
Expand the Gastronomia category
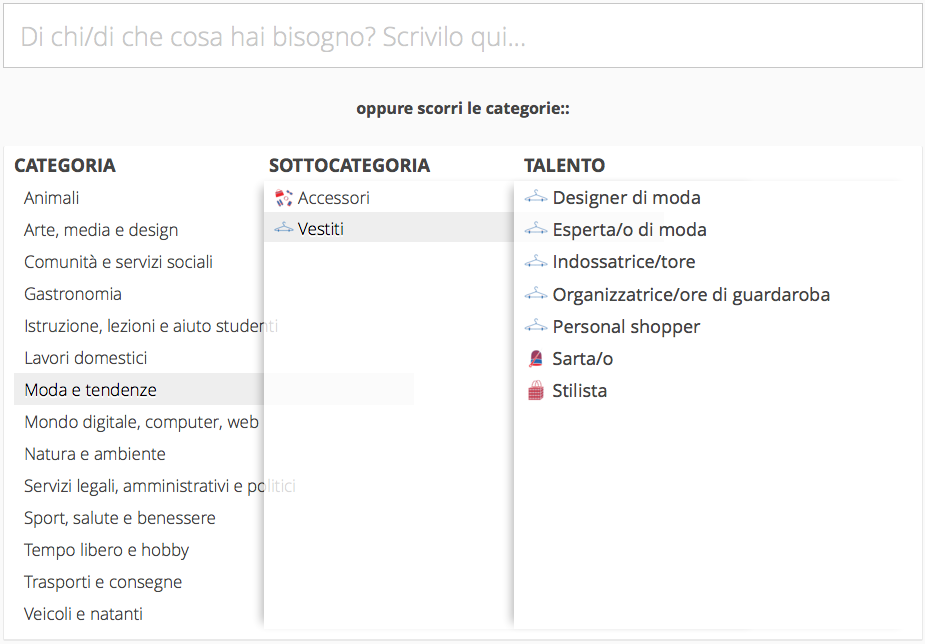click(x=73, y=294)
